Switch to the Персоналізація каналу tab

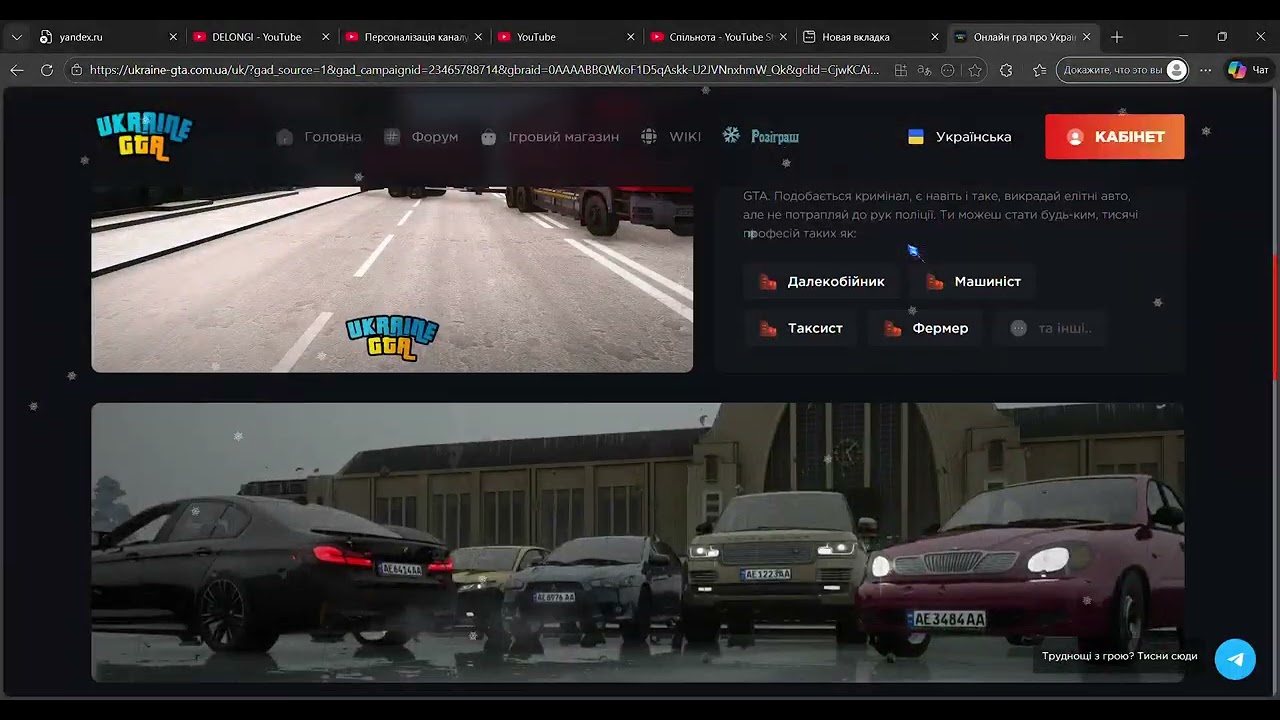[x=414, y=37]
